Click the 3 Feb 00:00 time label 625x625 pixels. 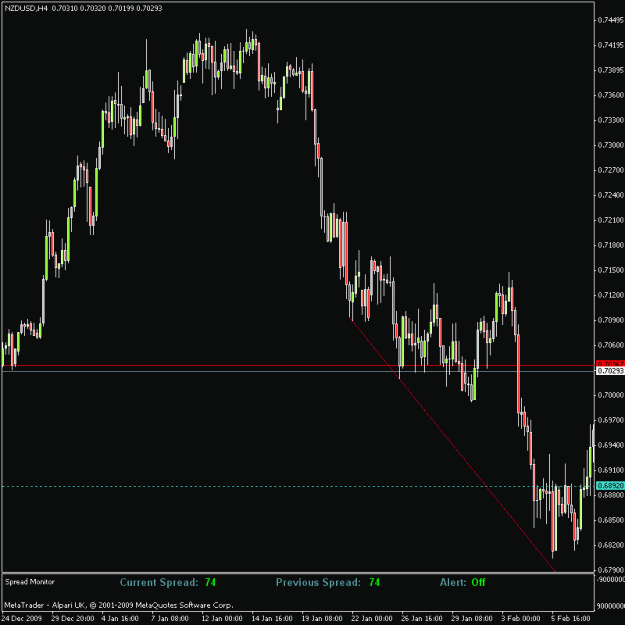[x=521, y=619]
